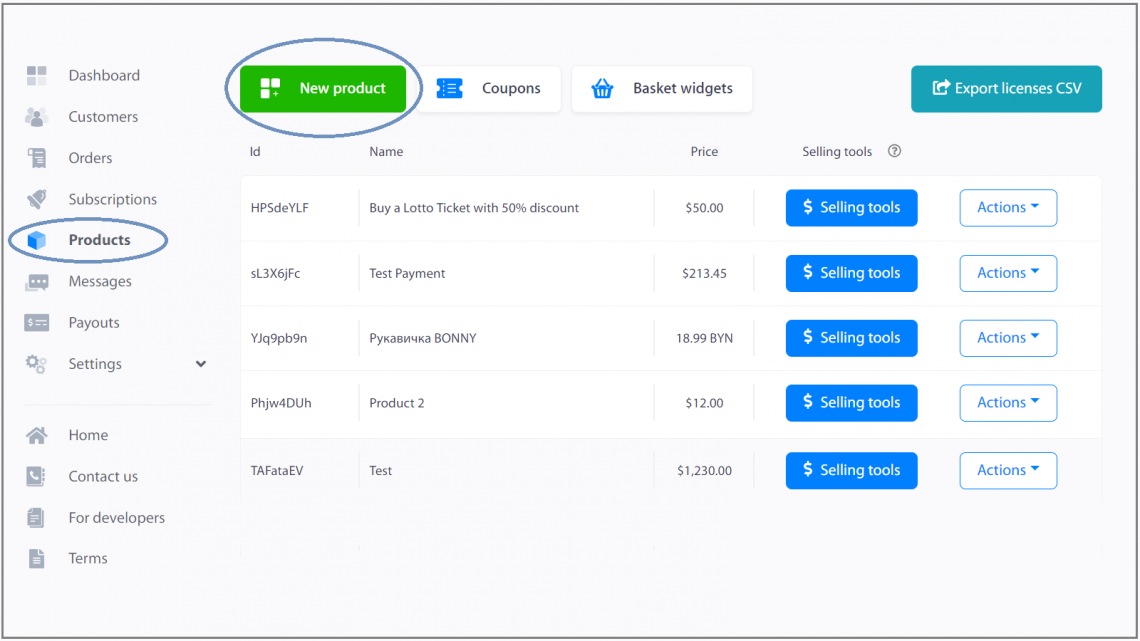Viewport: 1140px width, 641px height.
Task: Open Orders using its sidebar icon
Action: pos(37,157)
